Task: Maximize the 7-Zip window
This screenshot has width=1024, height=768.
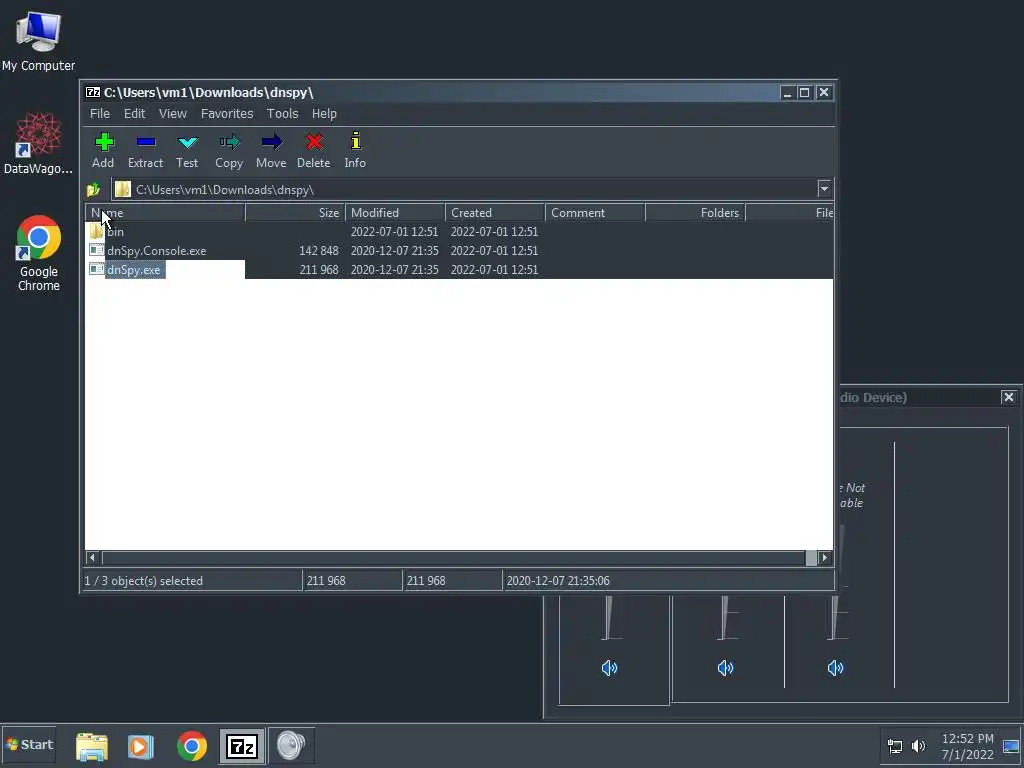Action: pos(805,93)
